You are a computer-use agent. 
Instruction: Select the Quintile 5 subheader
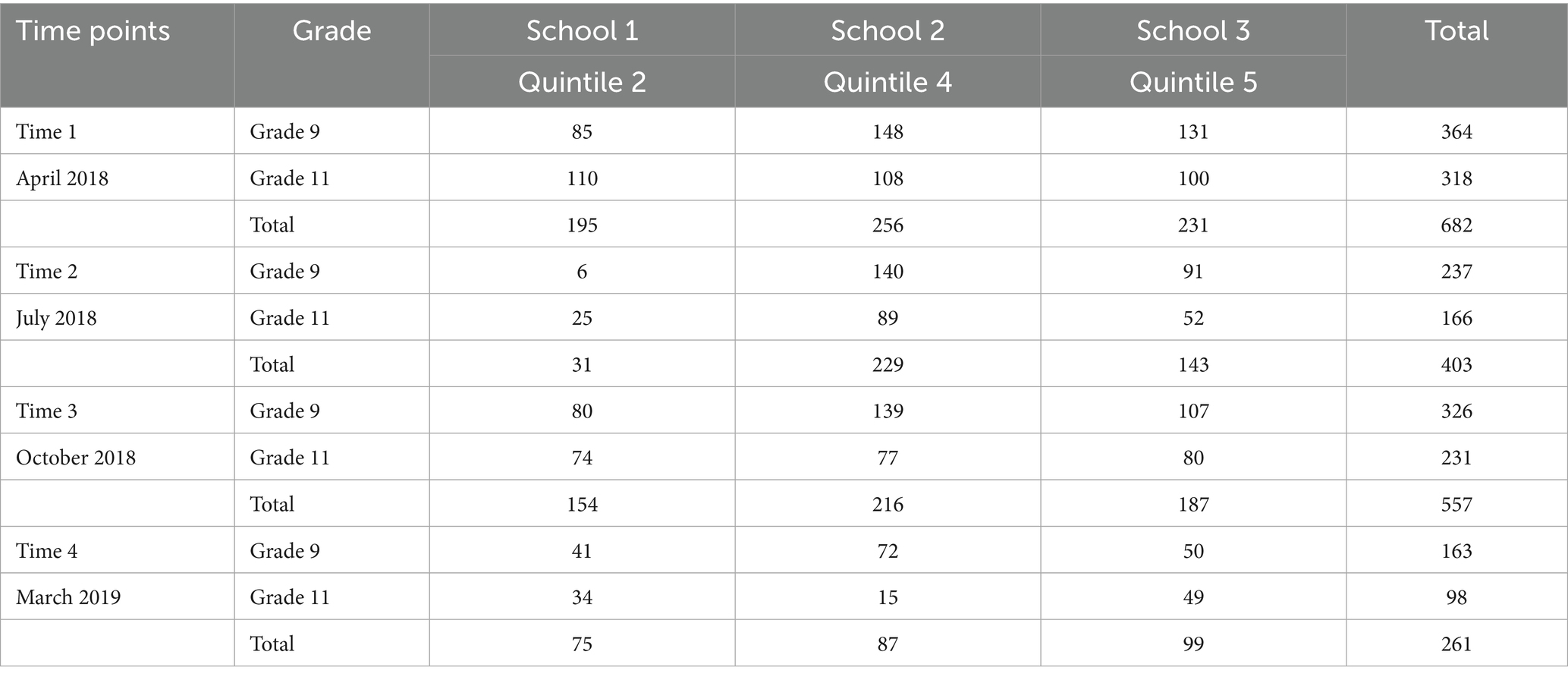[1193, 82]
